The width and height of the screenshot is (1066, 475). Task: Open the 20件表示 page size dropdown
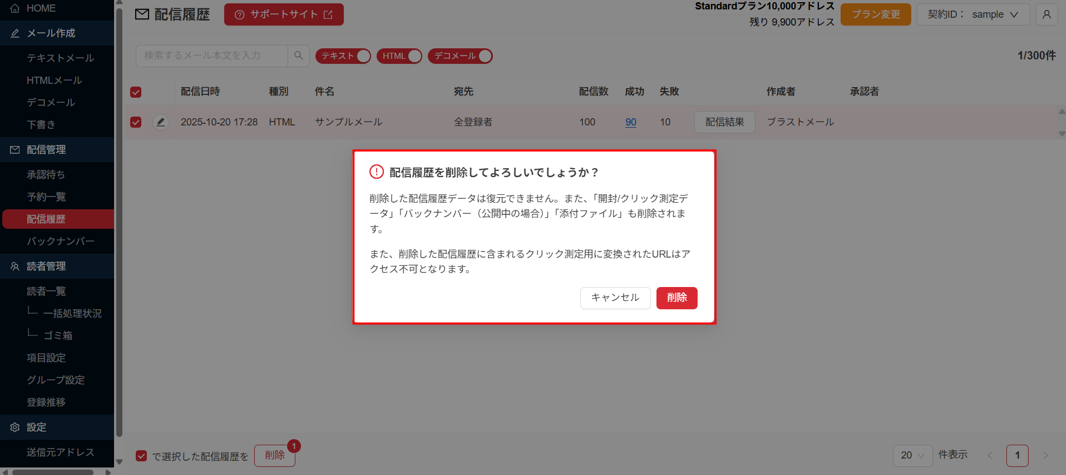point(912,455)
